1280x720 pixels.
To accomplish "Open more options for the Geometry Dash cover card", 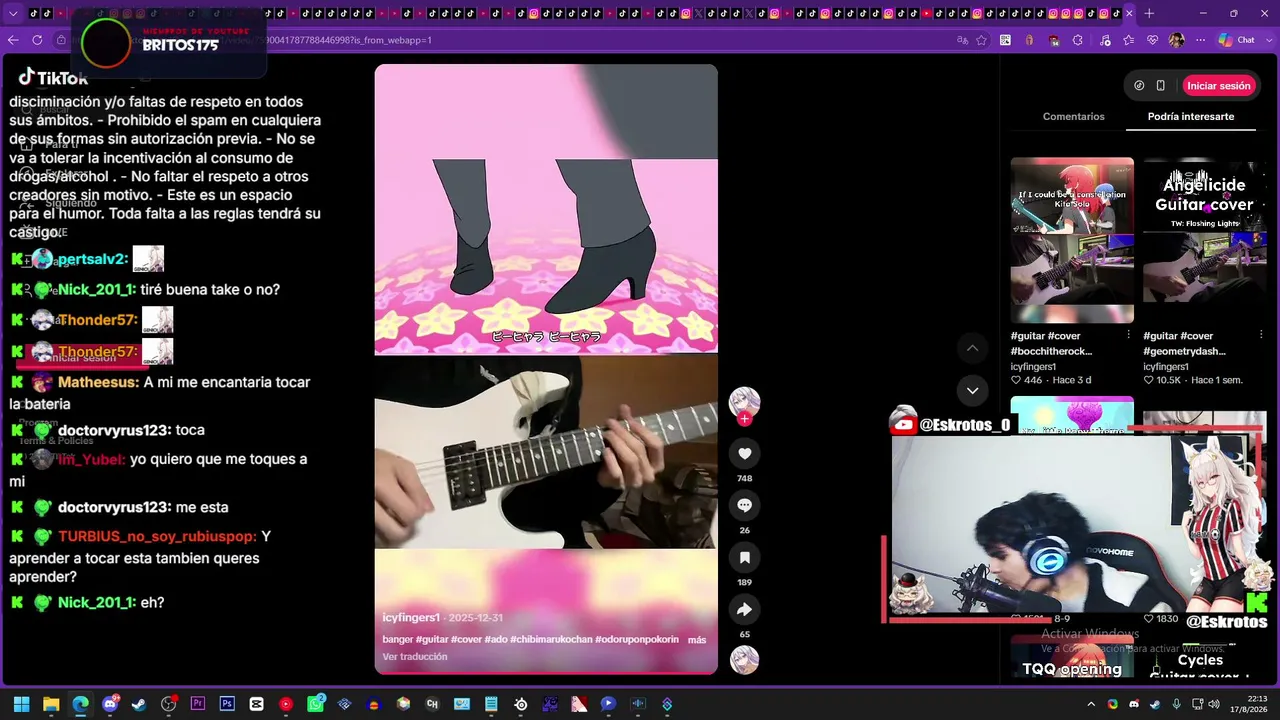I will click(x=1261, y=335).
